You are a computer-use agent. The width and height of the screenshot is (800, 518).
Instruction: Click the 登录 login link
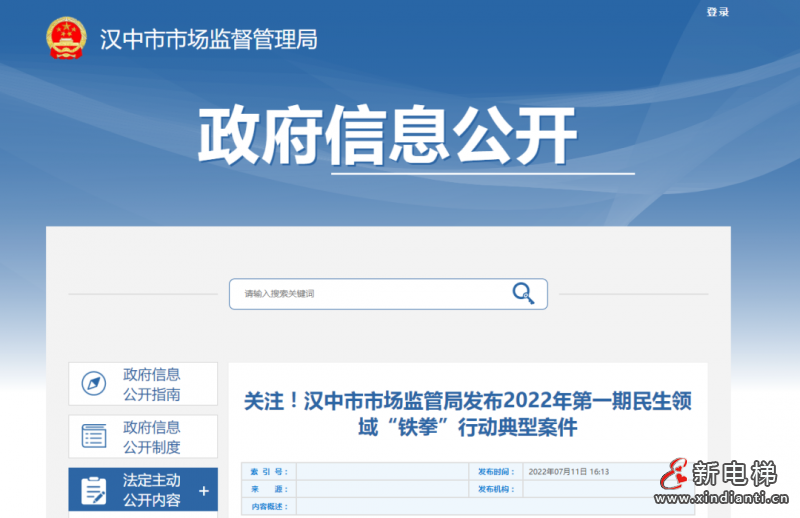pos(717,12)
